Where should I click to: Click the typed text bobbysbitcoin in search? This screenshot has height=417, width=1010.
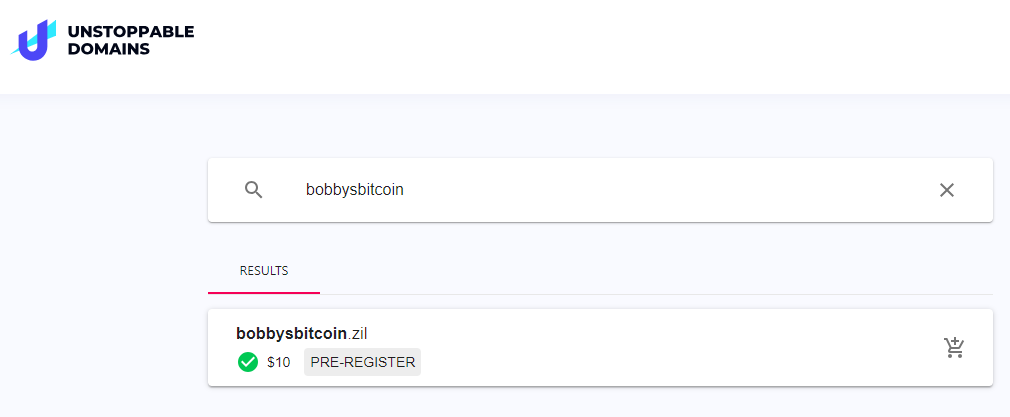pyautogui.click(x=354, y=190)
